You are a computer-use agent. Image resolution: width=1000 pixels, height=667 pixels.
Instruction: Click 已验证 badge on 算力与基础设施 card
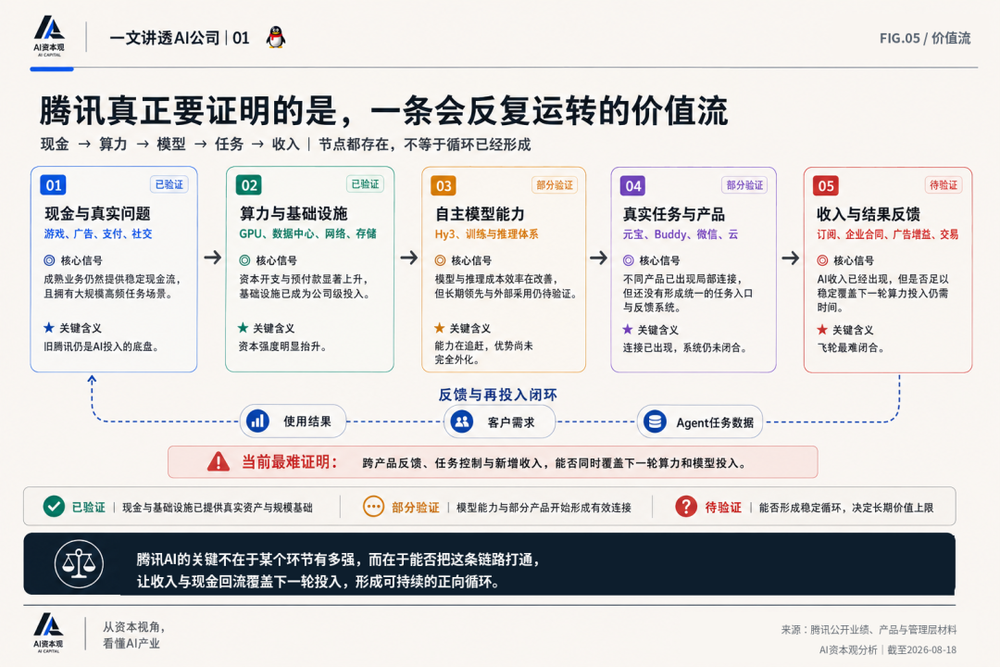[x=365, y=184]
